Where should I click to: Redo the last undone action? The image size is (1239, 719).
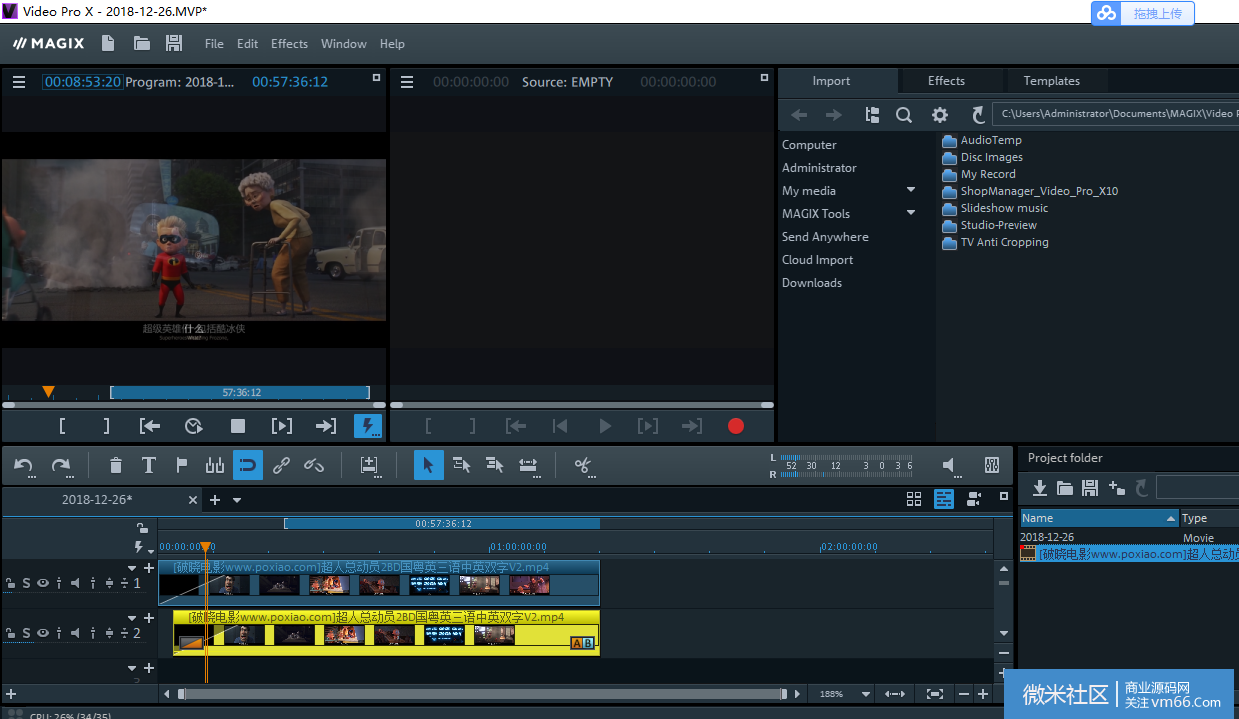61,465
